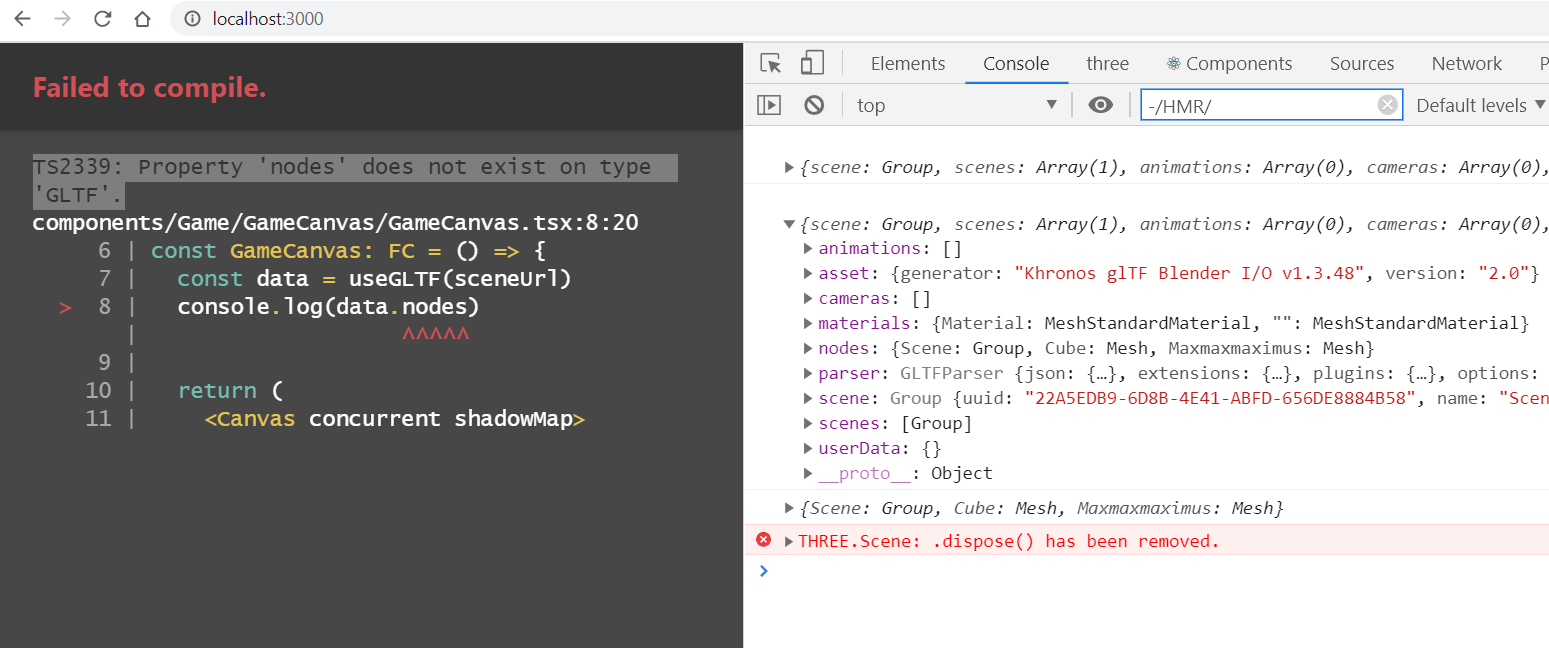Clear the console filter text
The image size is (1549, 648).
coord(1387,105)
